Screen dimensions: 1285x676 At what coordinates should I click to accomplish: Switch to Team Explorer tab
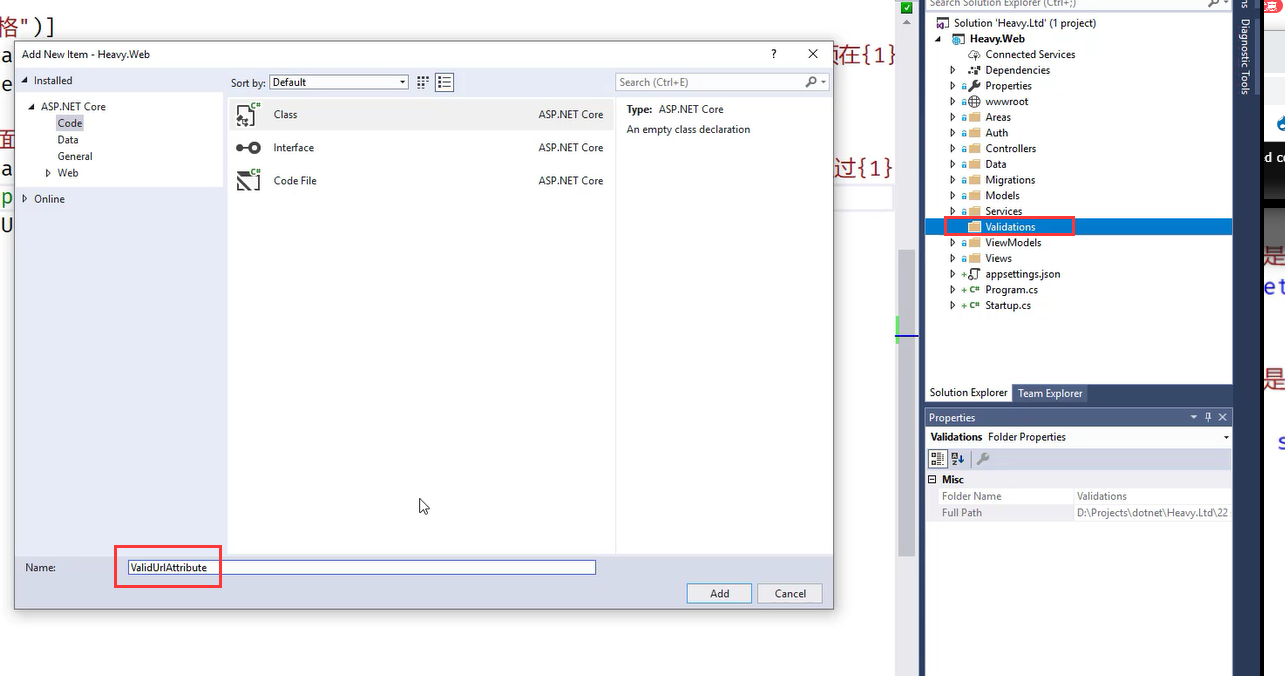click(1049, 393)
